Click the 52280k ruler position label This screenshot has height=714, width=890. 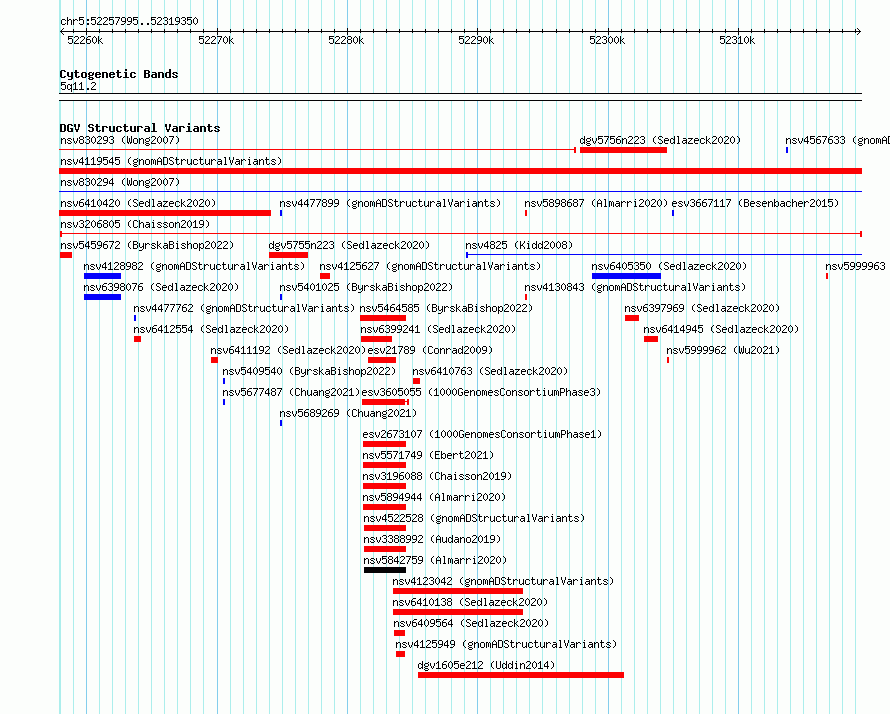coord(346,40)
